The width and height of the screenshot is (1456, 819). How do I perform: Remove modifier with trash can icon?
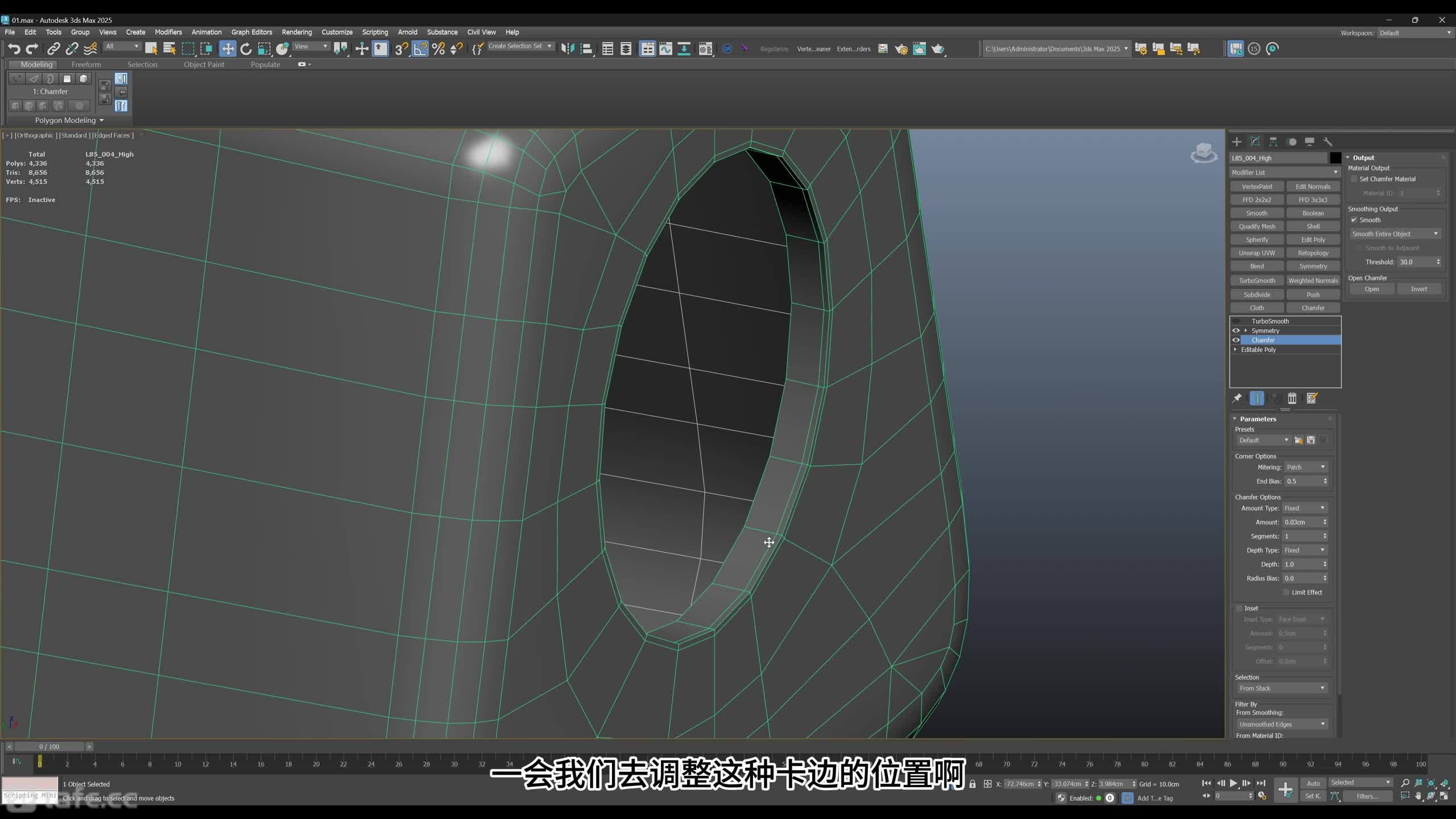tap(1292, 398)
